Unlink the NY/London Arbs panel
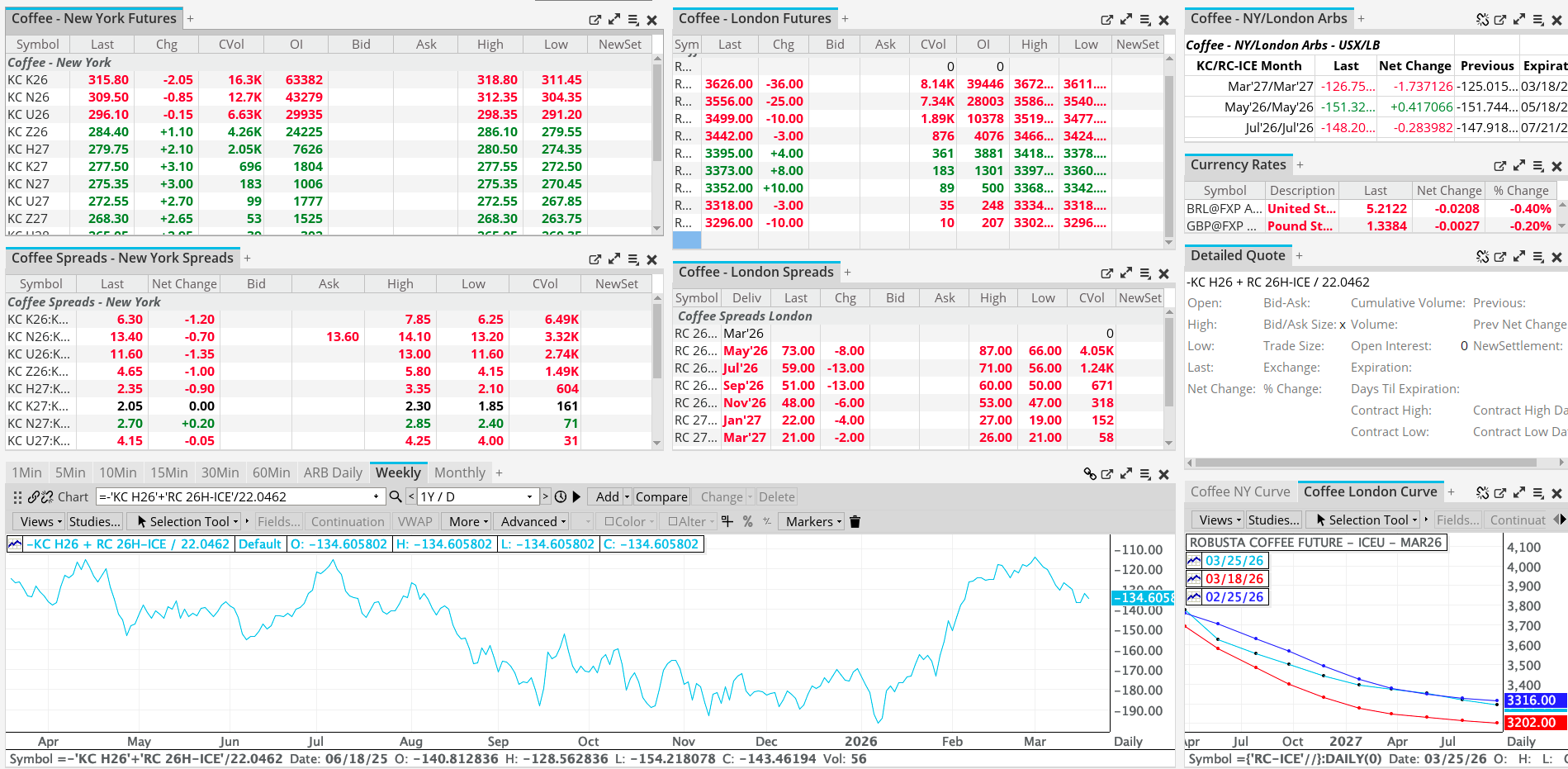The height and width of the screenshot is (769, 1568). 1482,20
